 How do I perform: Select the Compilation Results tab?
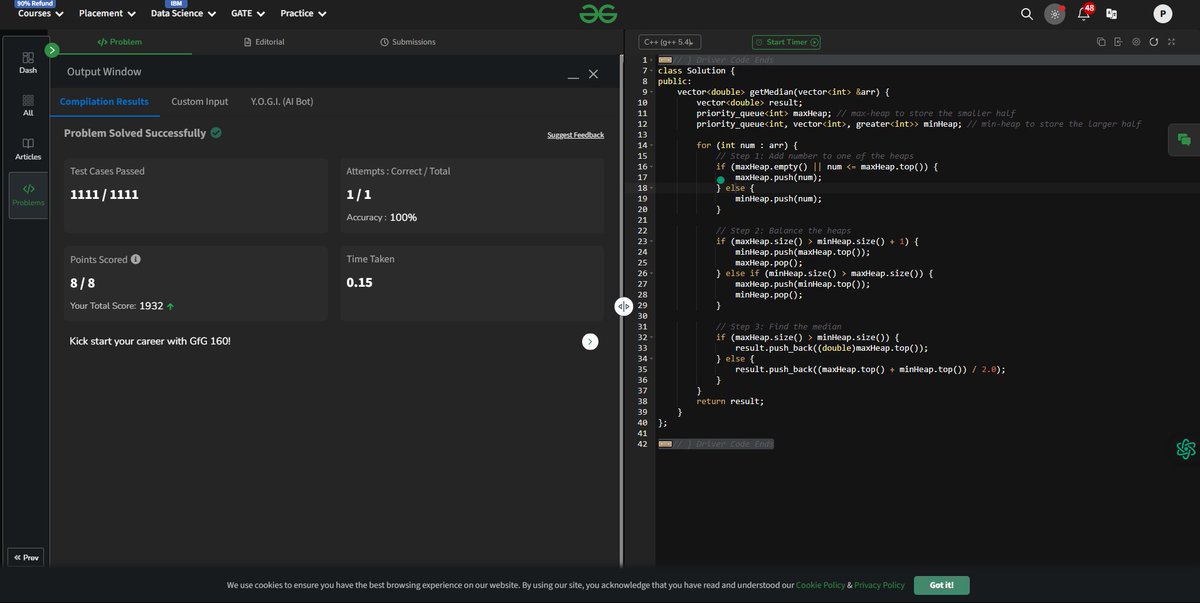[104, 102]
